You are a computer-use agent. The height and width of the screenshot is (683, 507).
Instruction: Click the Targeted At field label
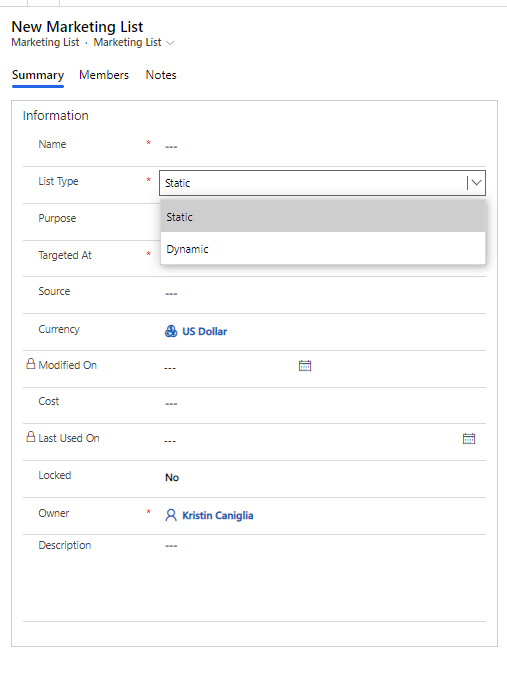tap(65, 255)
